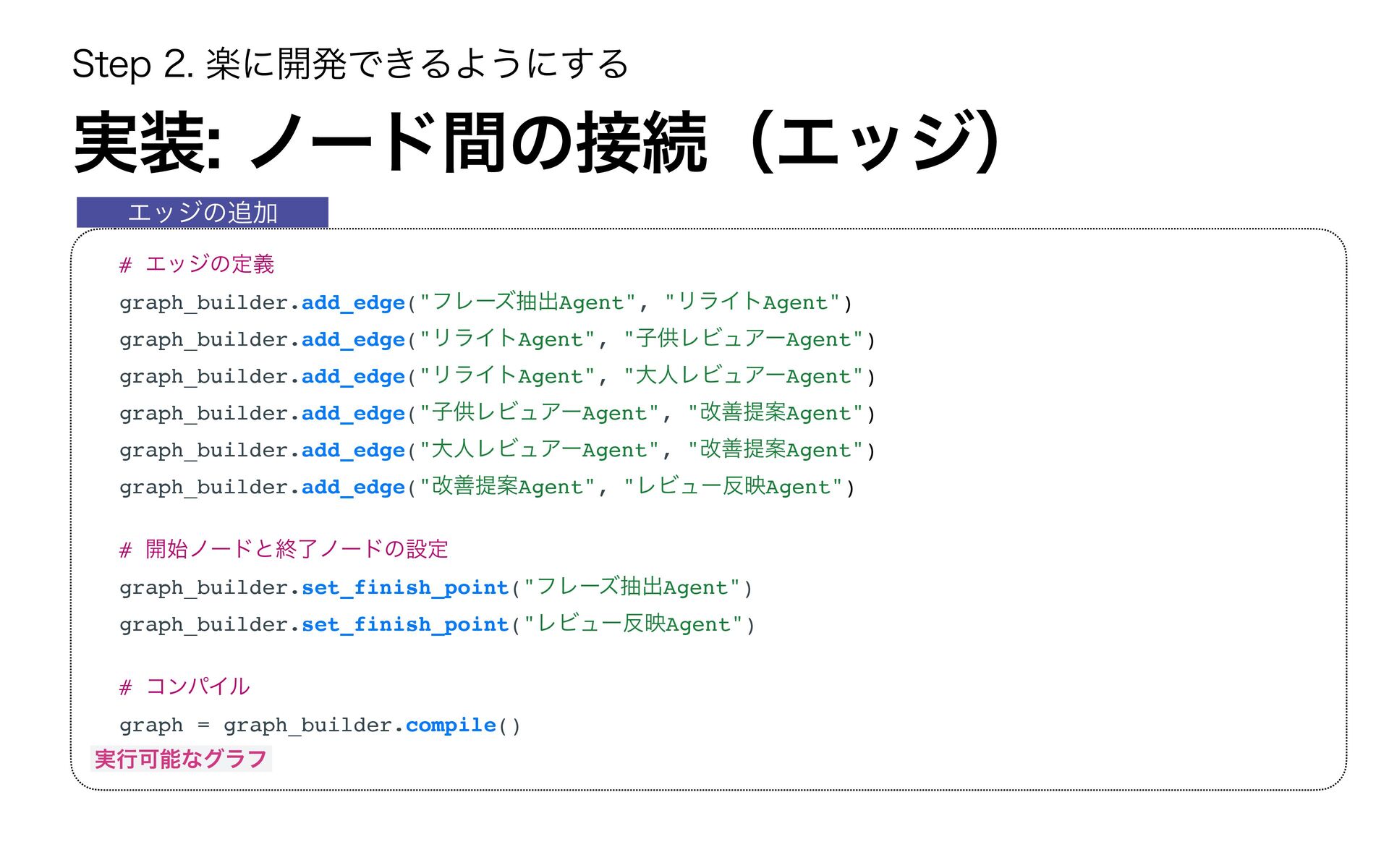
Task: Click the 実行可能なグラフ pink label
Action: [181, 759]
